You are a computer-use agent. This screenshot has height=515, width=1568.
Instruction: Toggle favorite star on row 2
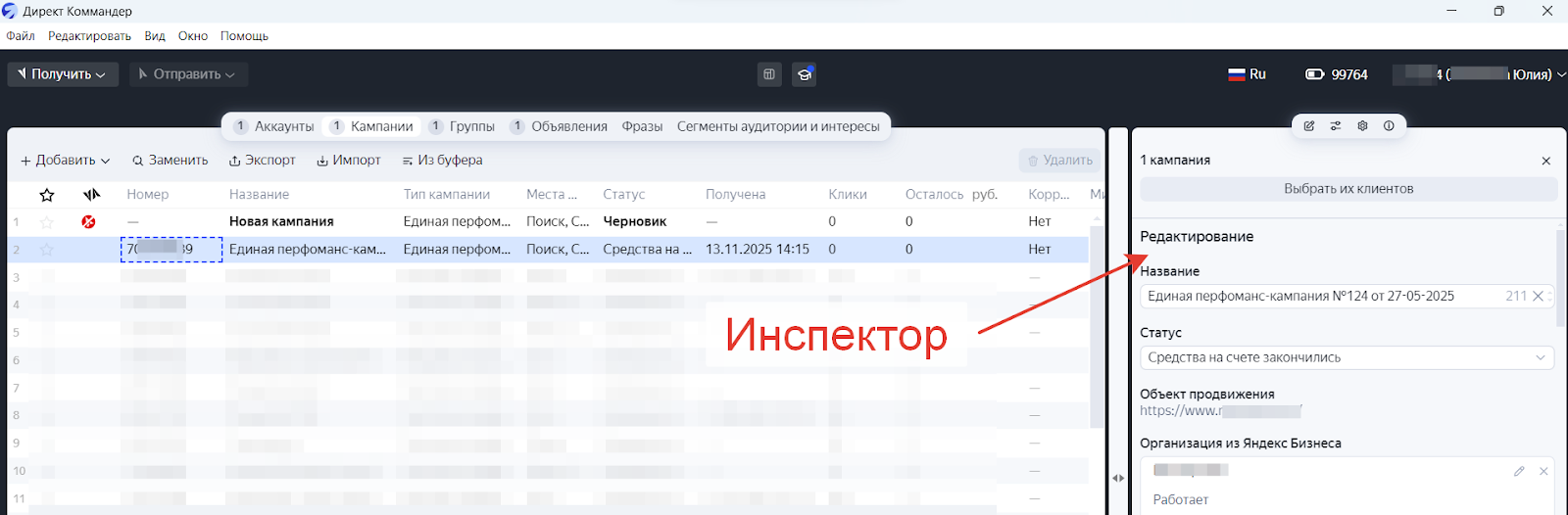(x=46, y=250)
